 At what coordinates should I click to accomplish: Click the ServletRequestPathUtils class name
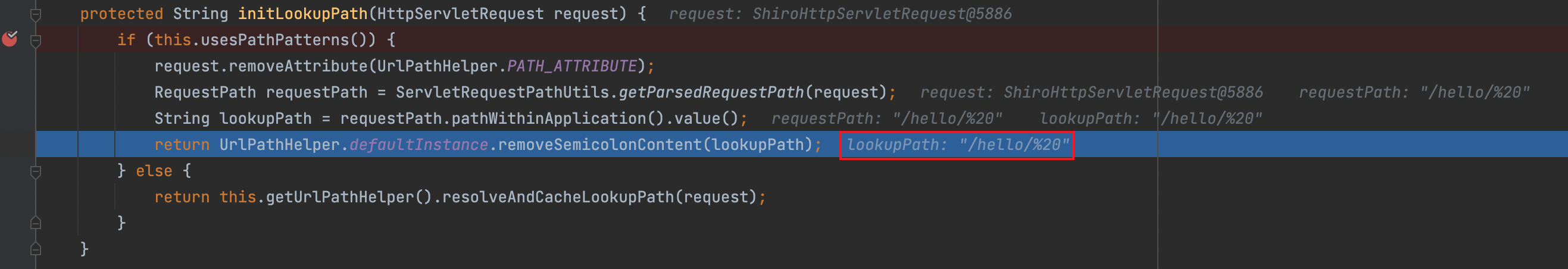click(x=502, y=92)
